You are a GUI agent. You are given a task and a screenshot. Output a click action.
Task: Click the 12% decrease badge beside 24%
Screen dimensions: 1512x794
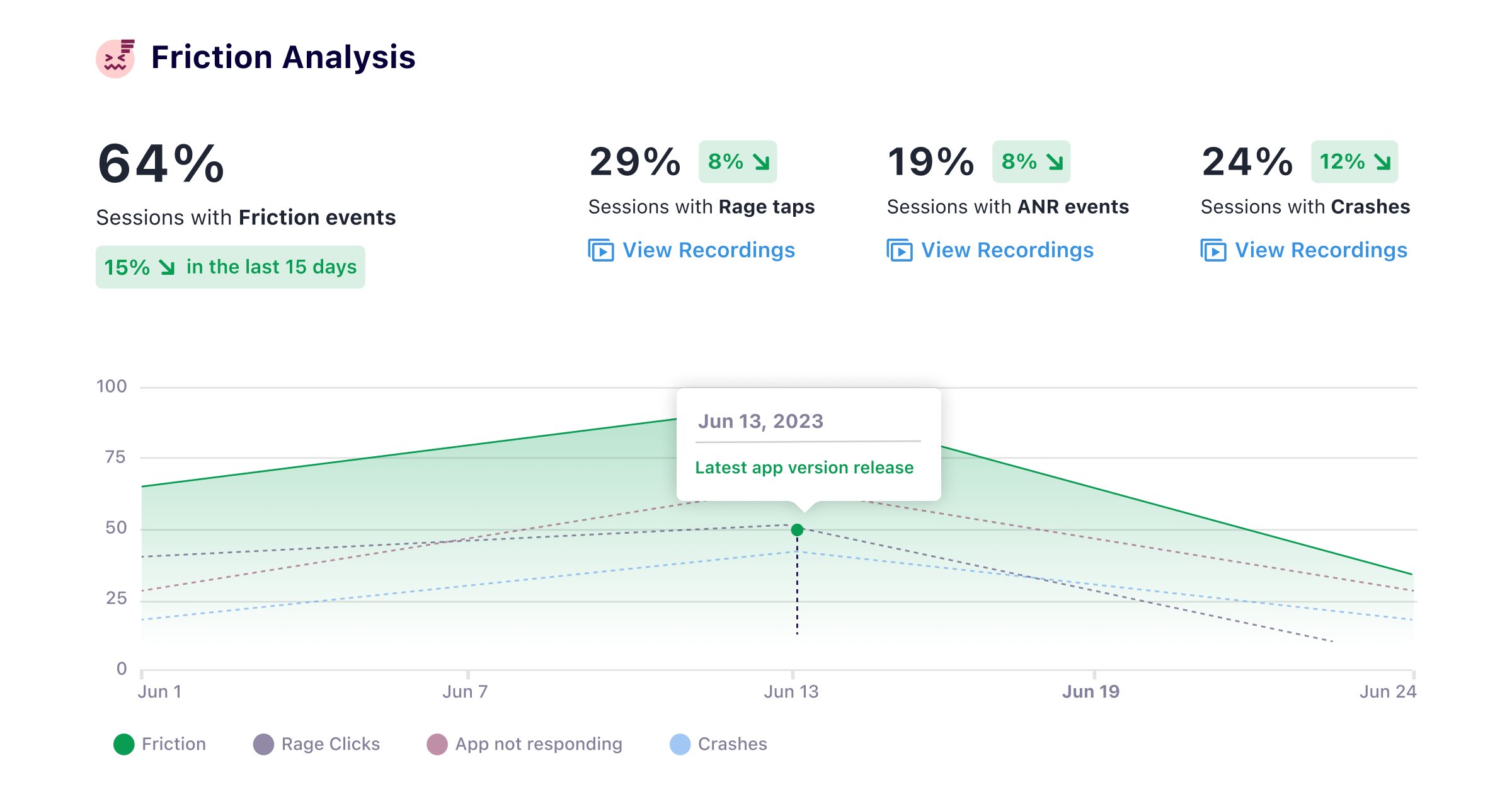(1354, 162)
